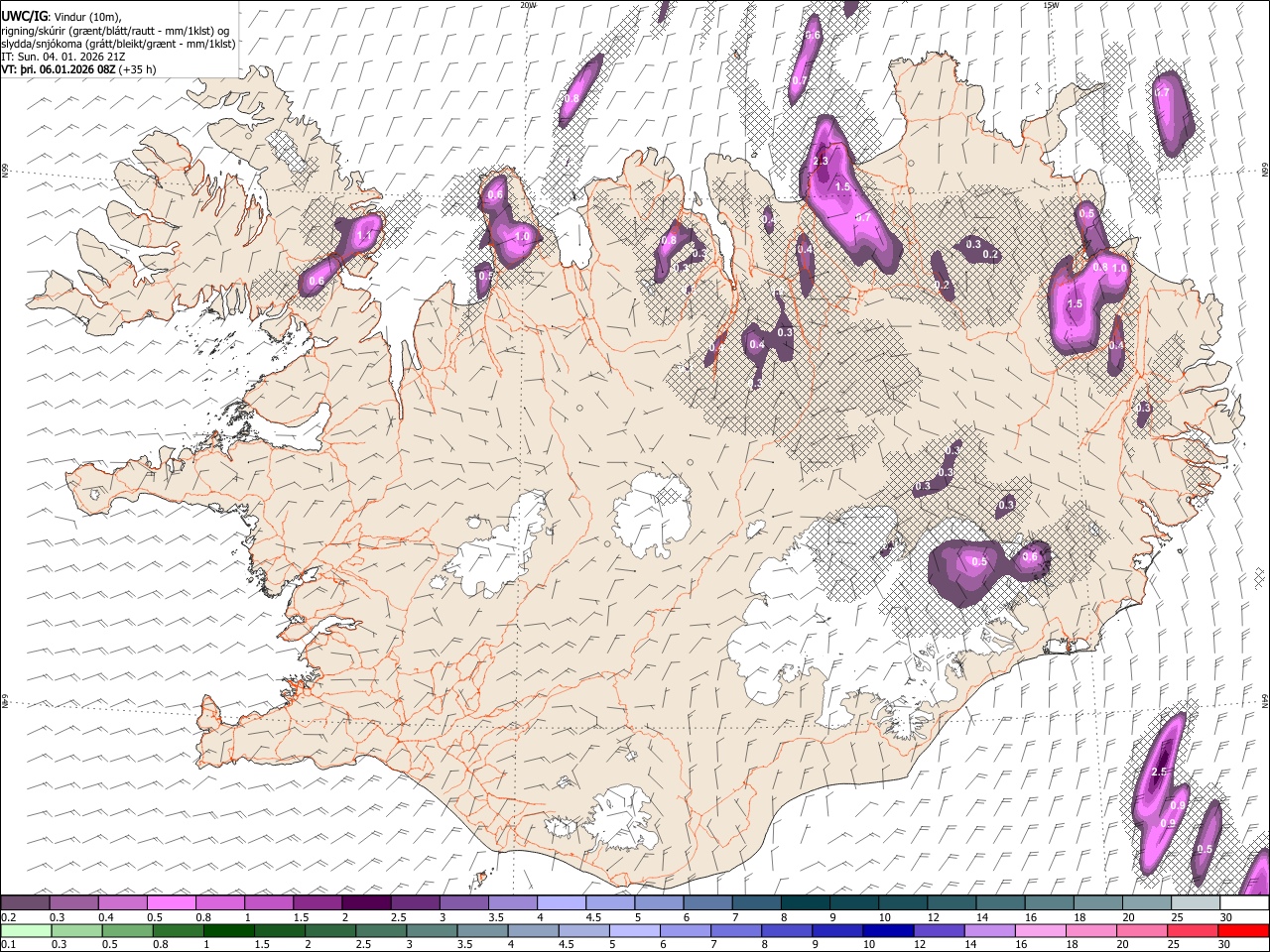
Task: Click the "4.5" label under the upper legend row
Action: 593,917
